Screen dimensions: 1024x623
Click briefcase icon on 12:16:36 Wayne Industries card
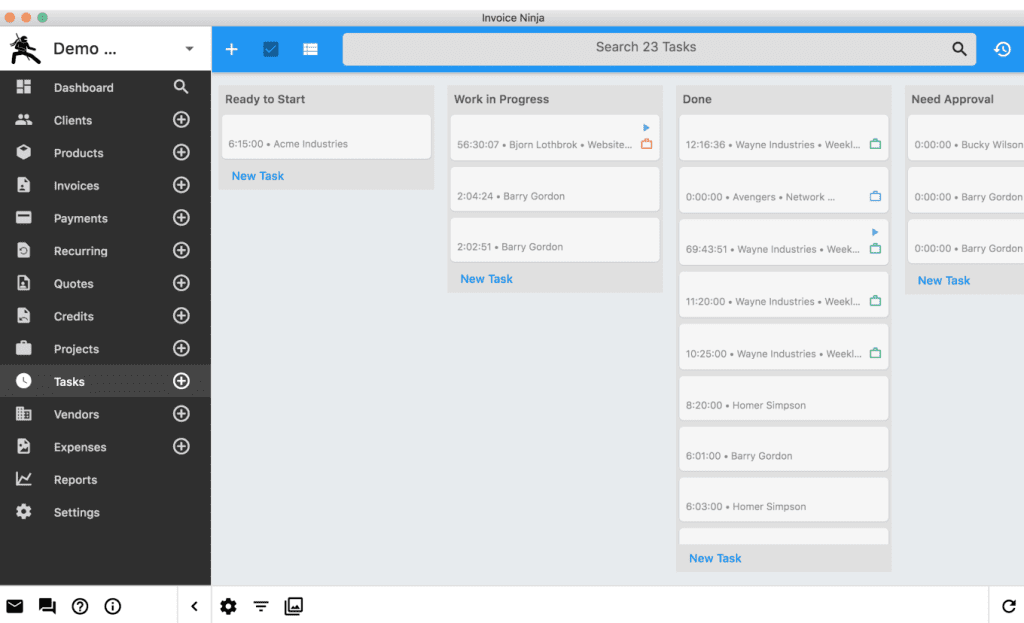(x=875, y=144)
